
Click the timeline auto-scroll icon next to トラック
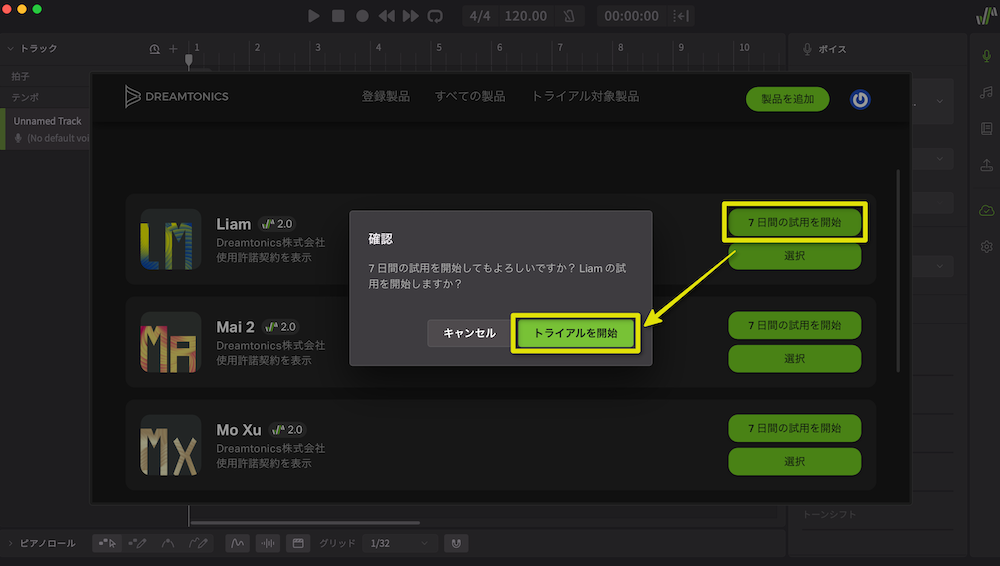pyautogui.click(x=154, y=48)
